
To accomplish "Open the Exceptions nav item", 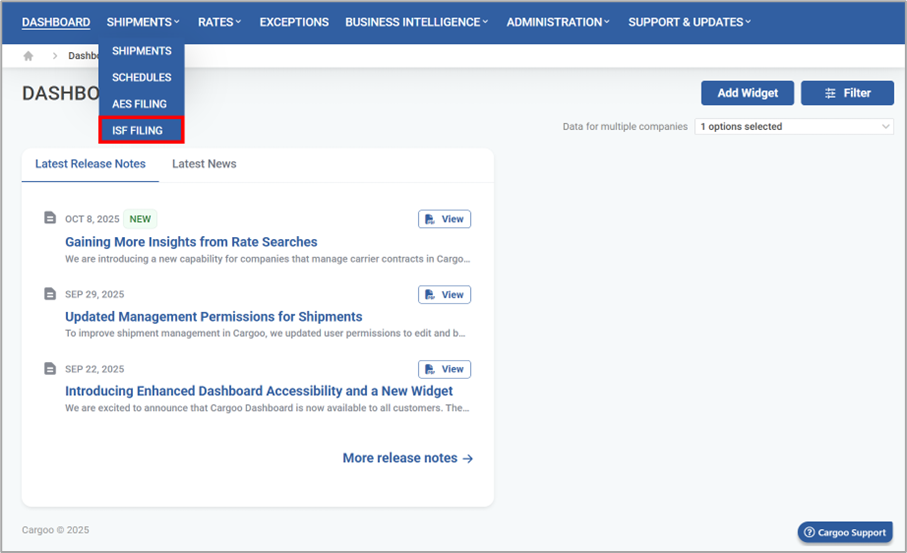I will point(294,22).
